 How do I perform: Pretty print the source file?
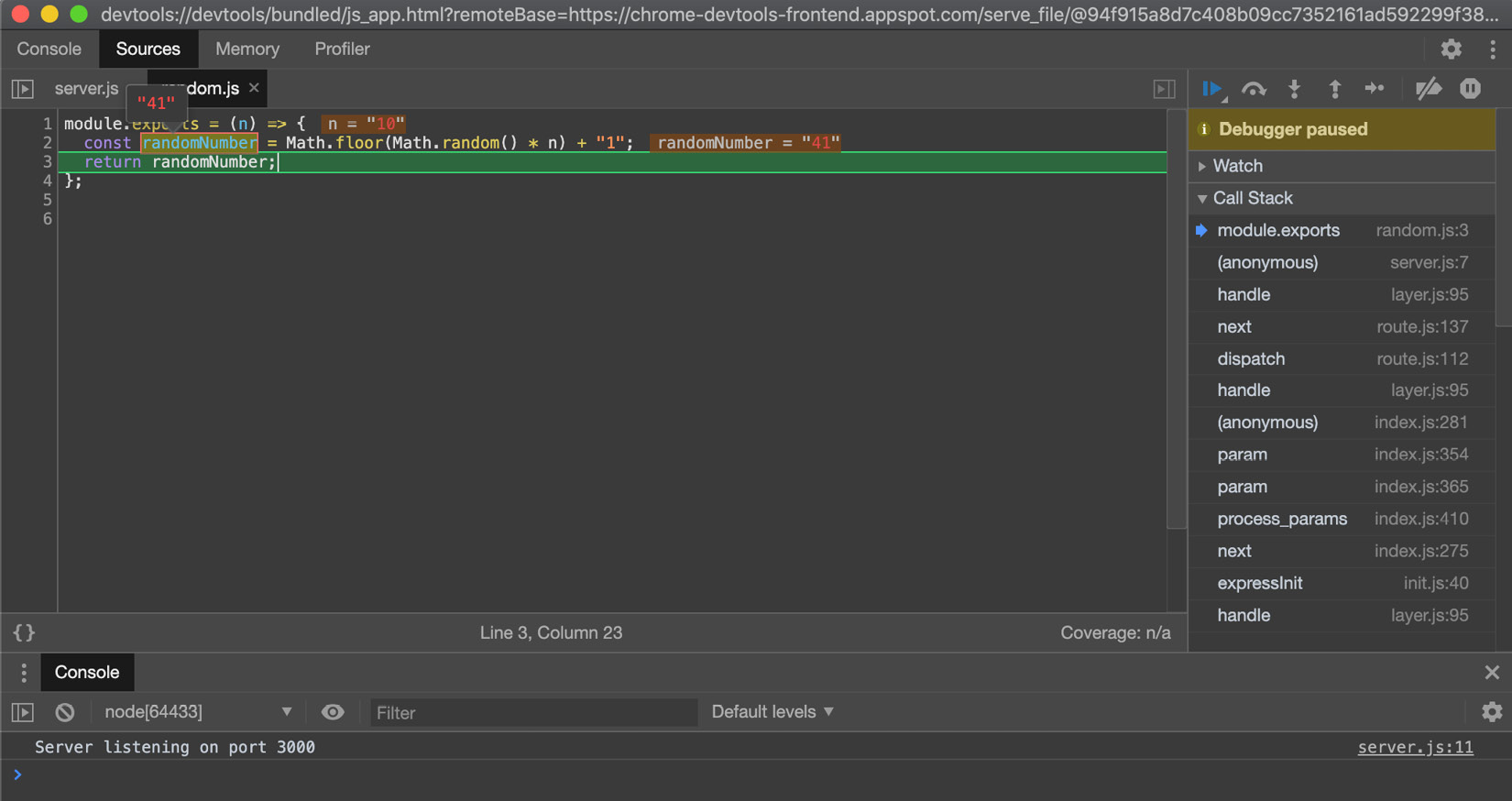(x=24, y=632)
